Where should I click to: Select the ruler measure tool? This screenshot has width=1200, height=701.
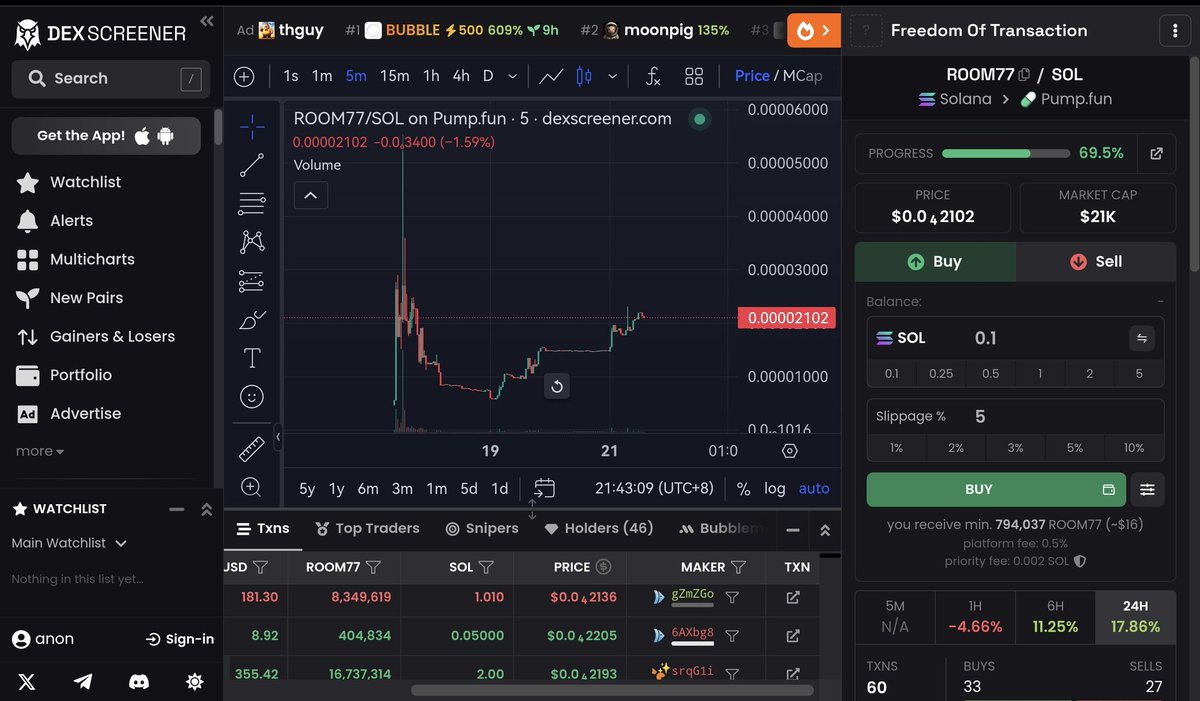[252, 449]
